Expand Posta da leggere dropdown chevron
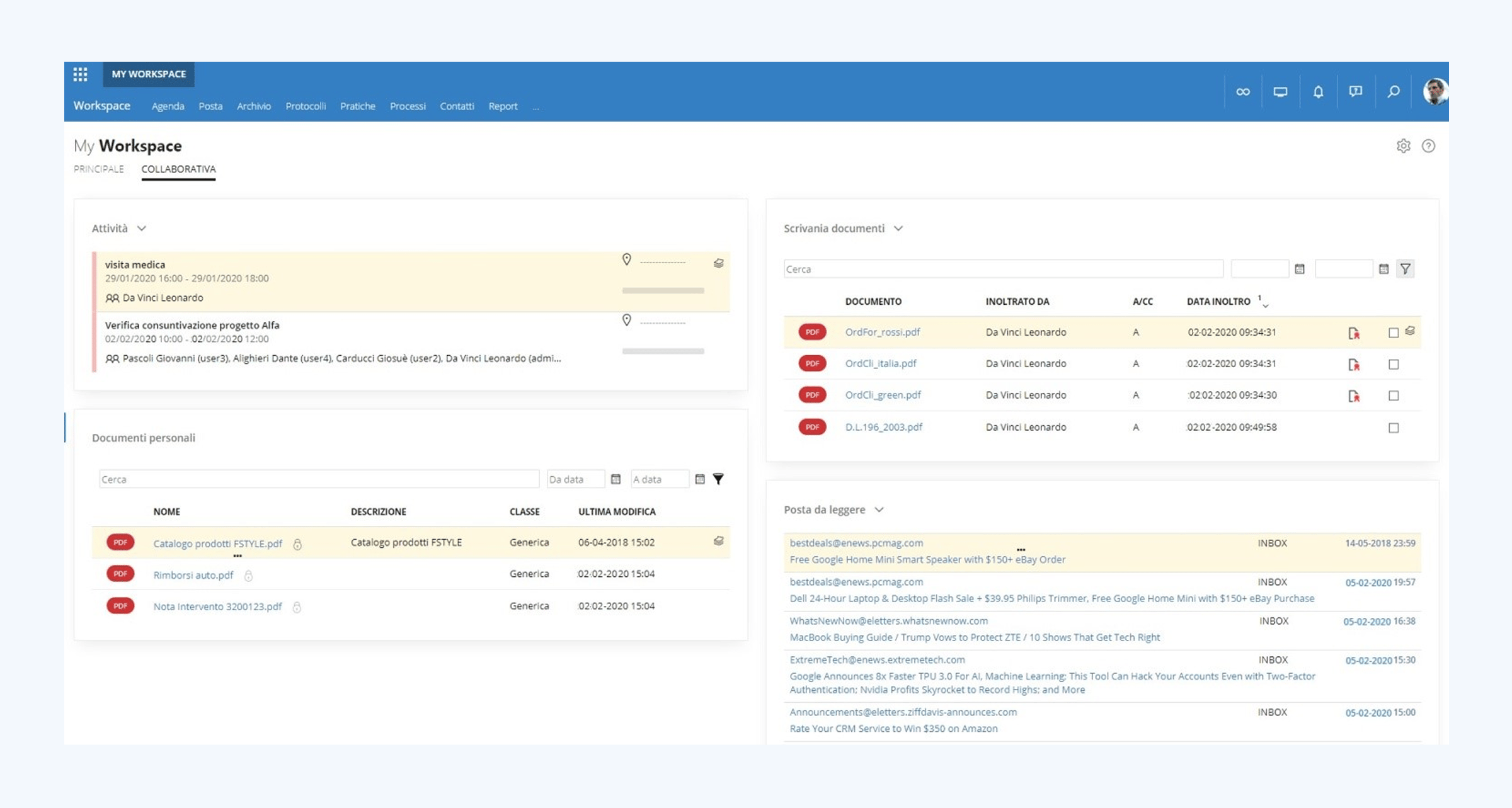The width and height of the screenshot is (1512, 808). pyautogui.click(x=879, y=509)
